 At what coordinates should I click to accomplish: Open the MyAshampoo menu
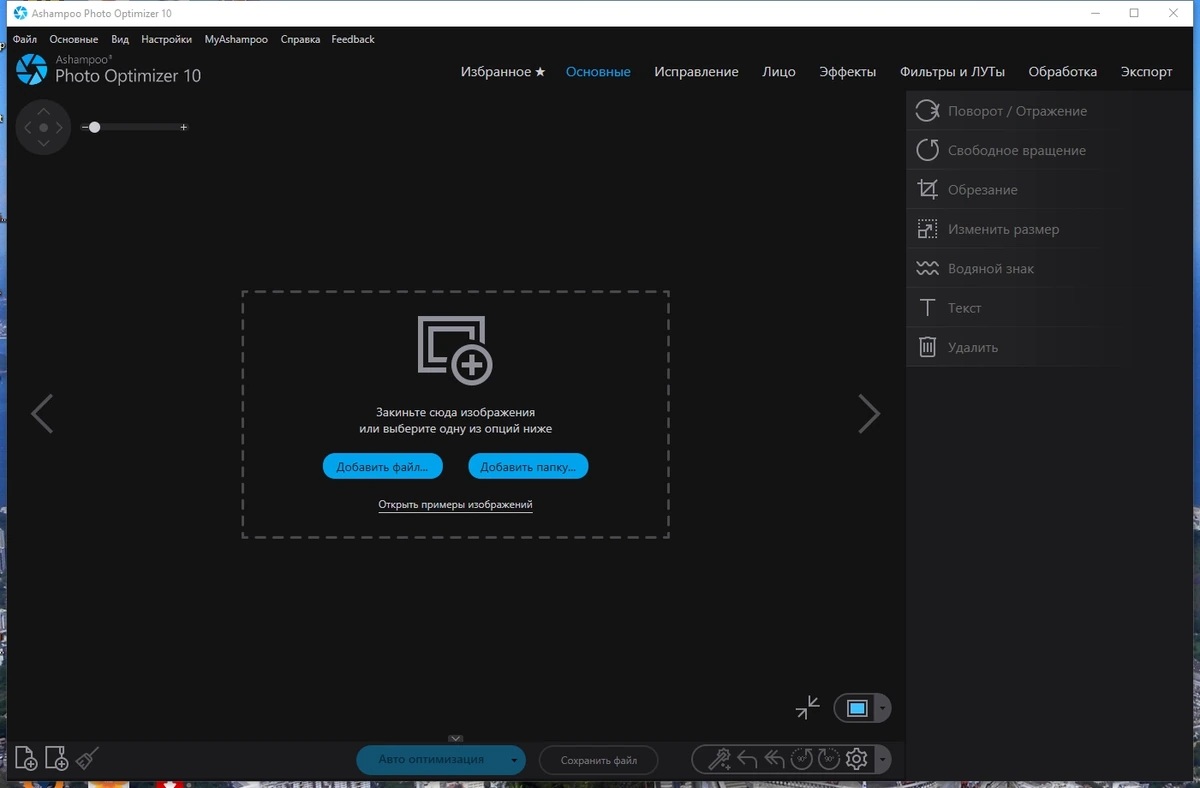(x=236, y=39)
